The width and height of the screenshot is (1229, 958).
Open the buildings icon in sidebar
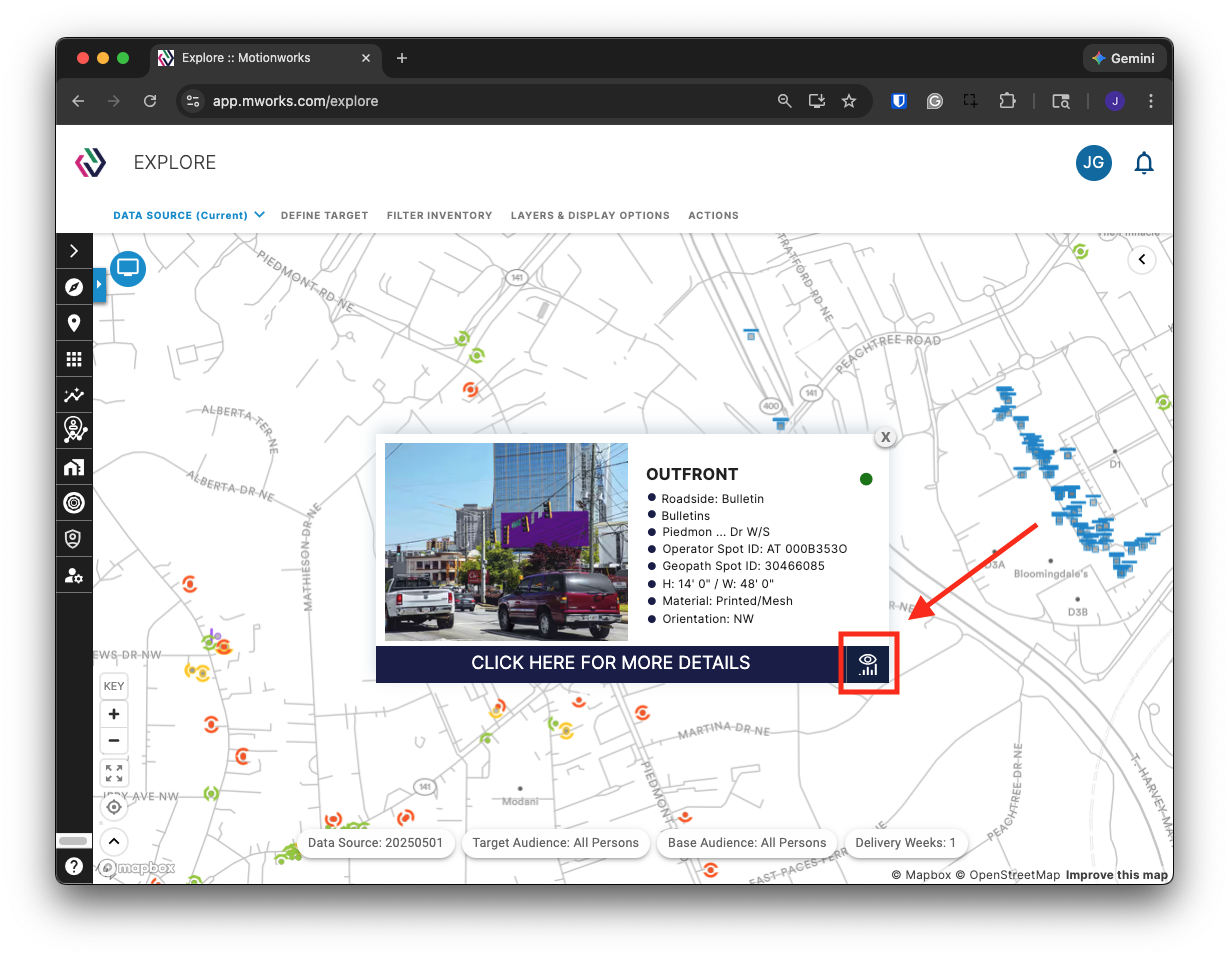[74, 467]
